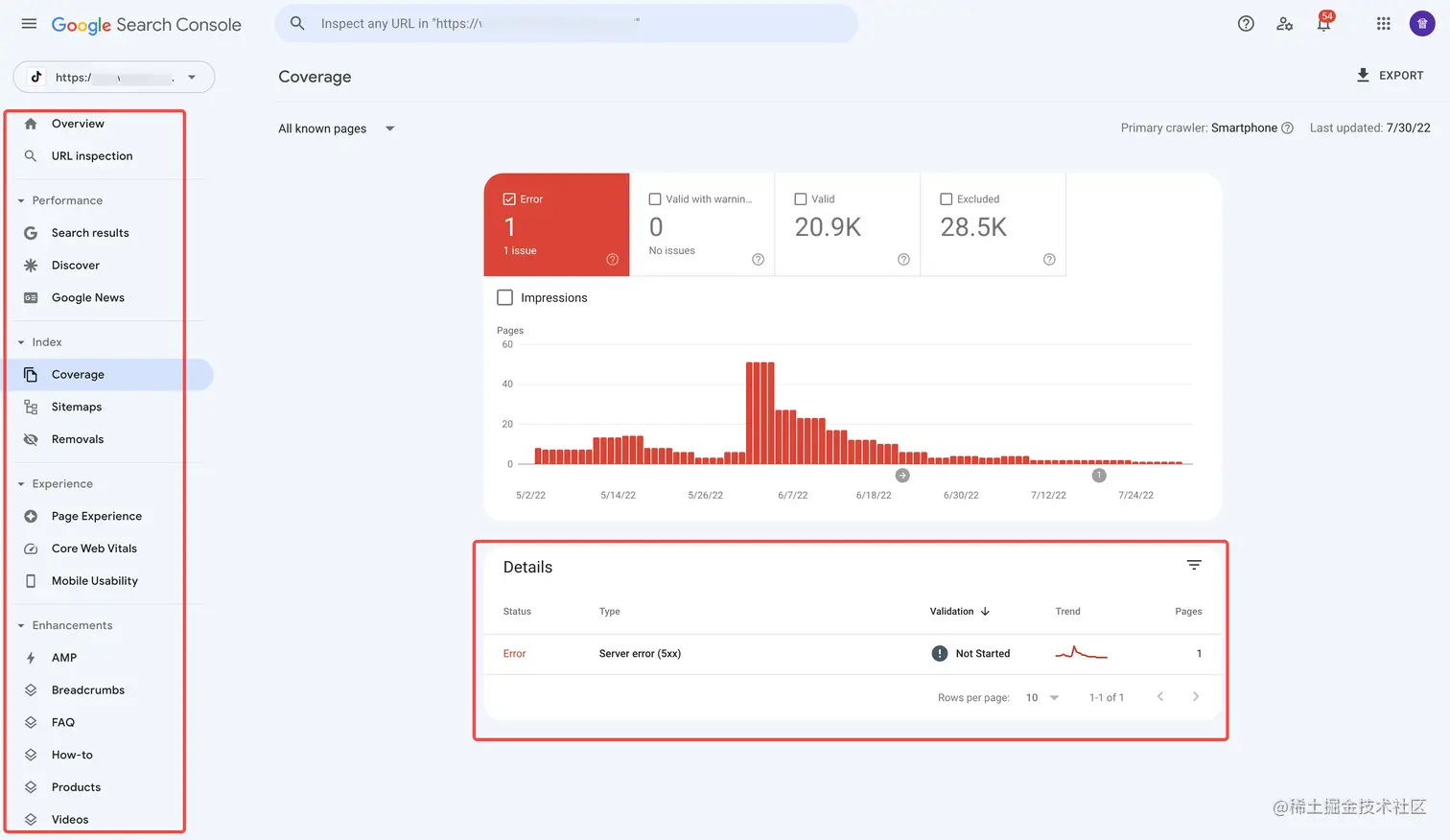Image resolution: width=1450 pixels, height=840 pixels.
Task: Open users and permissions settings icon
Action: [x=1285, y=24]
